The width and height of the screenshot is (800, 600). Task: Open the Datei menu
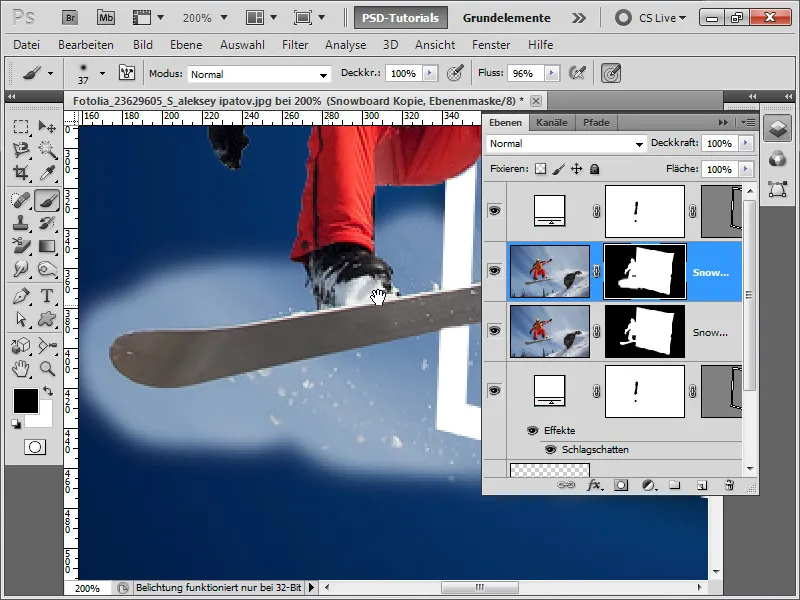[x=27, y=45]
